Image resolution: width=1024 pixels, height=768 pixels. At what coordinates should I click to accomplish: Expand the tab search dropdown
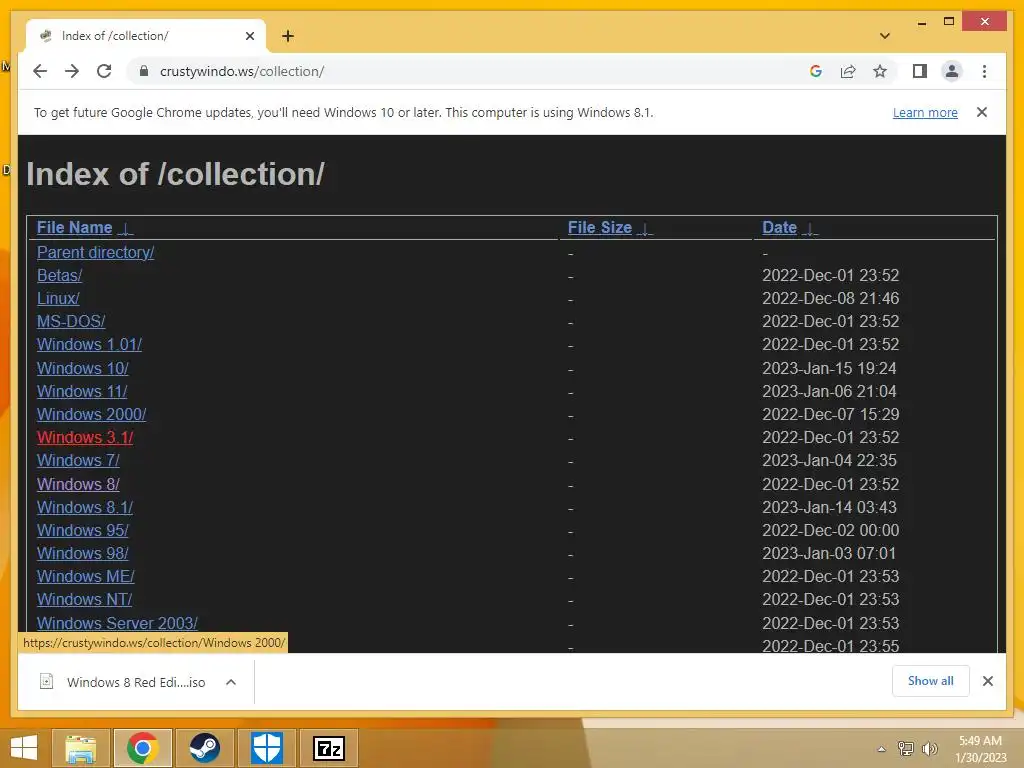pyautogui.click(x=885, y=36)
